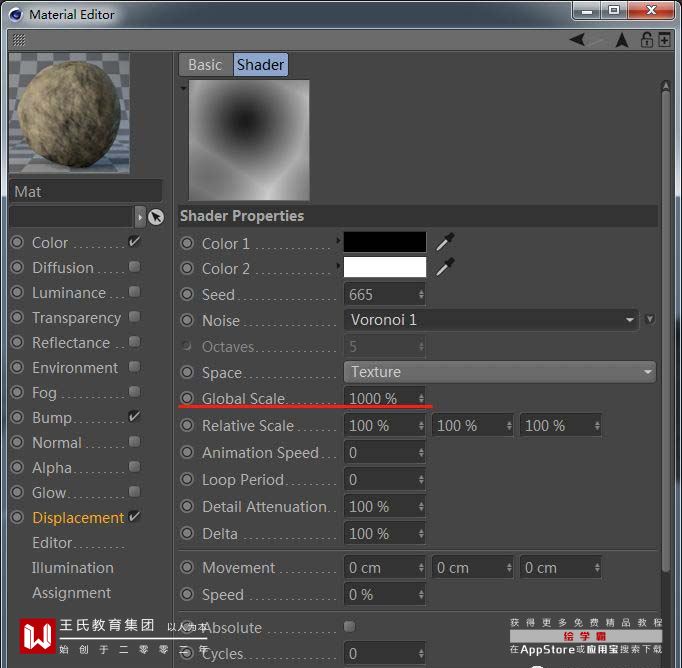Click Color 2 animation dot

(187, 268)
